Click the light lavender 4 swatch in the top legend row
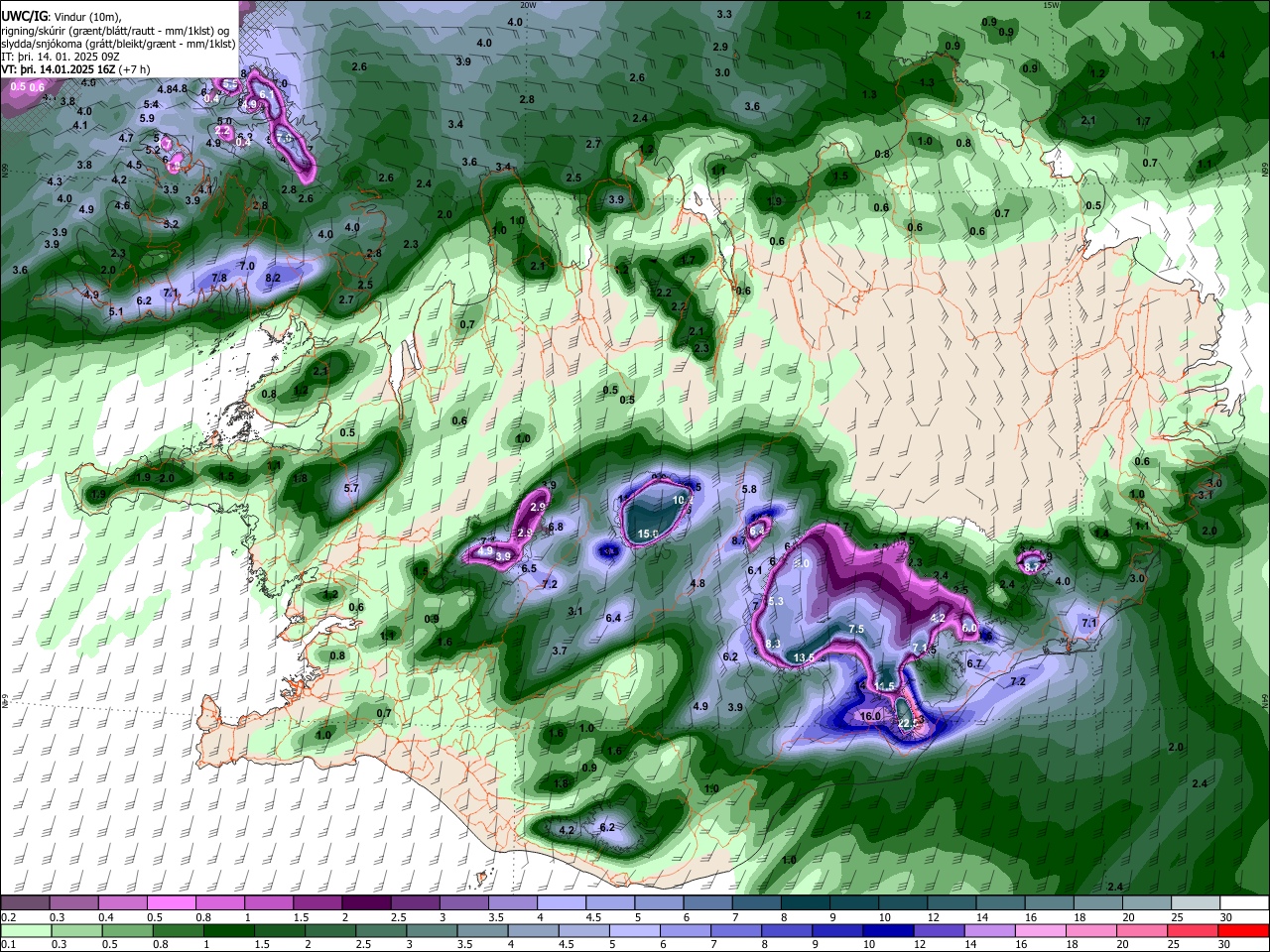1270x952 pixels. 562,903
